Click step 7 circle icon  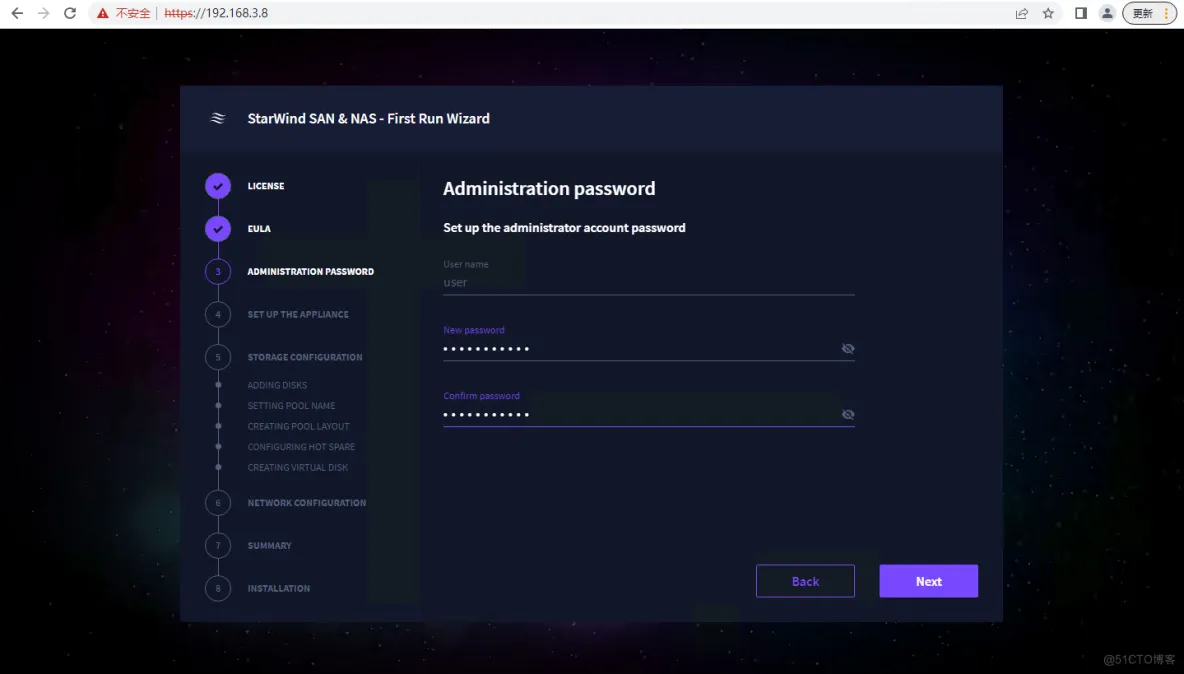tap(217, 545)
